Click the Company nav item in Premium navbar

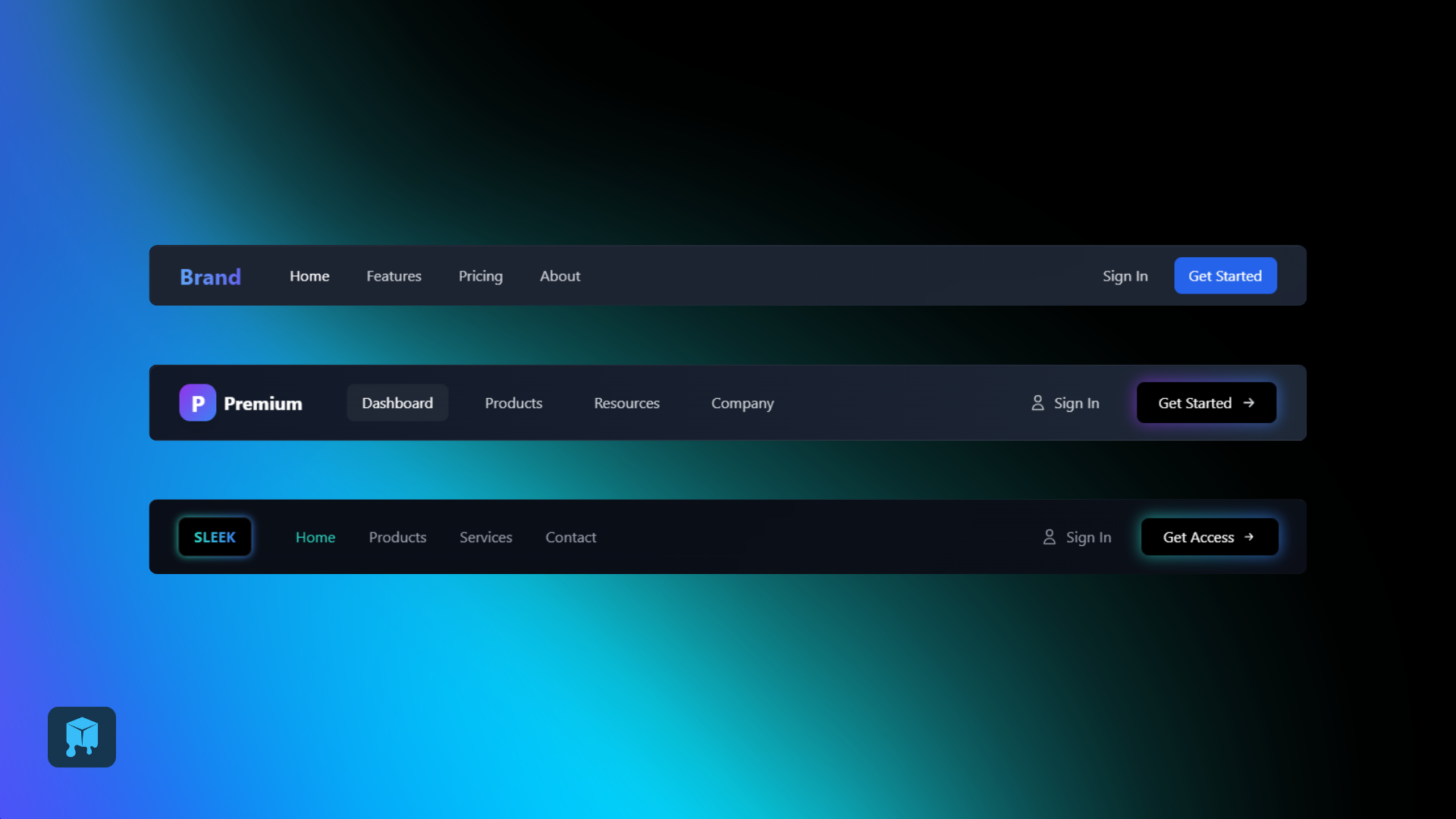click(742, 402)
